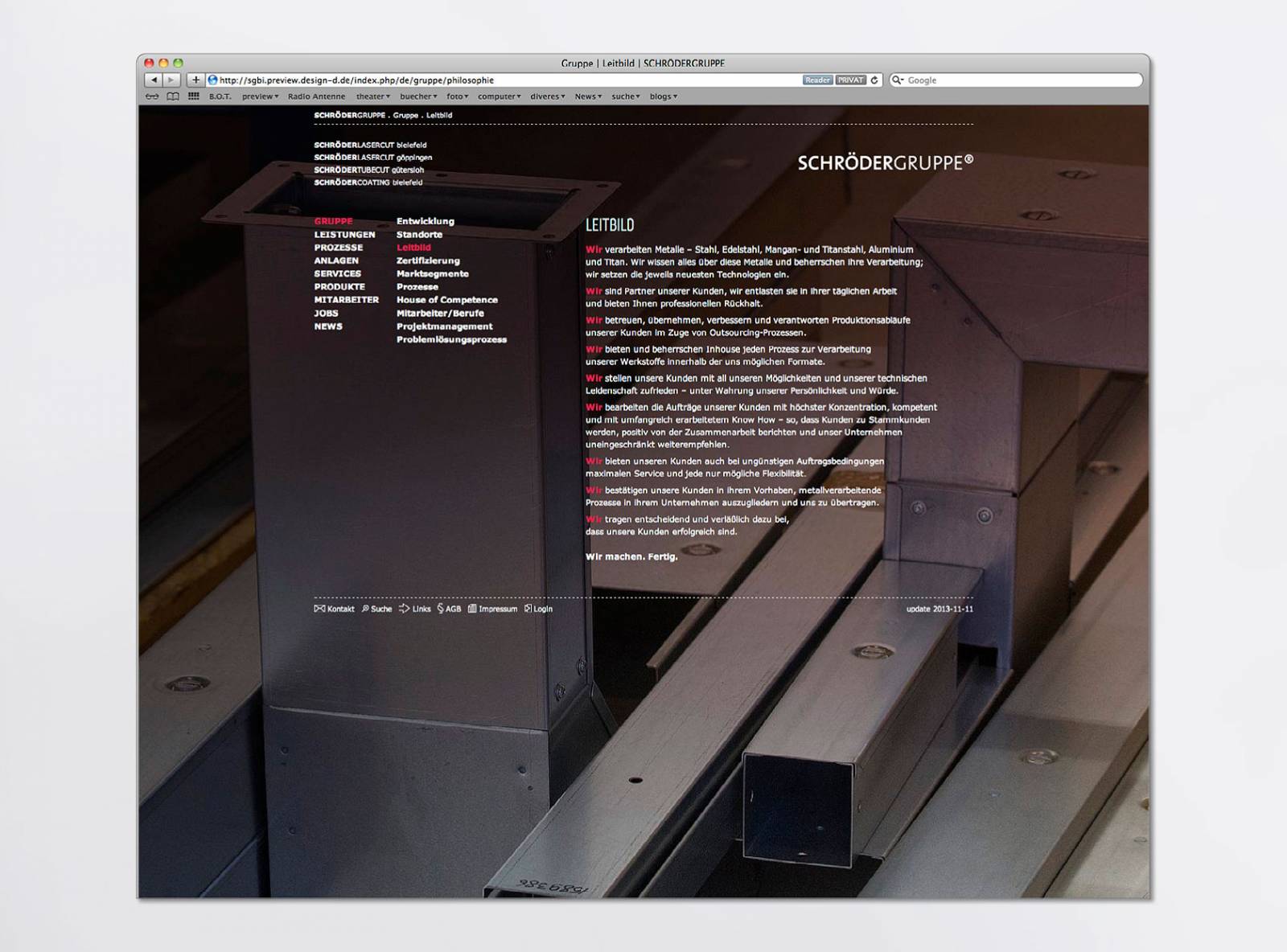
Task: Open the Radio Antenne bookmark
Action: [317, 96]
